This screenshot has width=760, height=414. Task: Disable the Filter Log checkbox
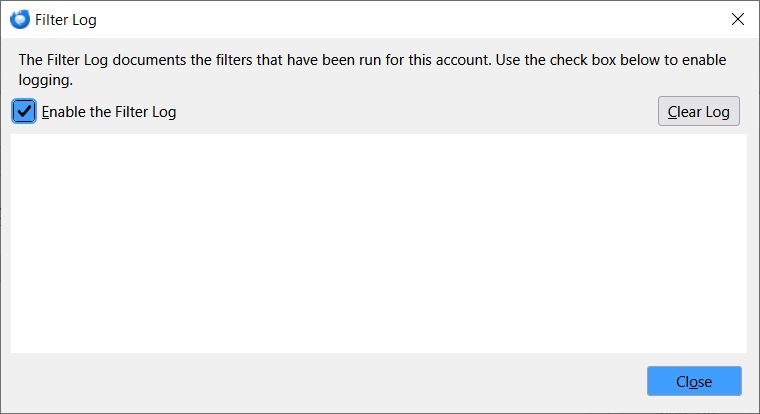[x=25, y=111]
